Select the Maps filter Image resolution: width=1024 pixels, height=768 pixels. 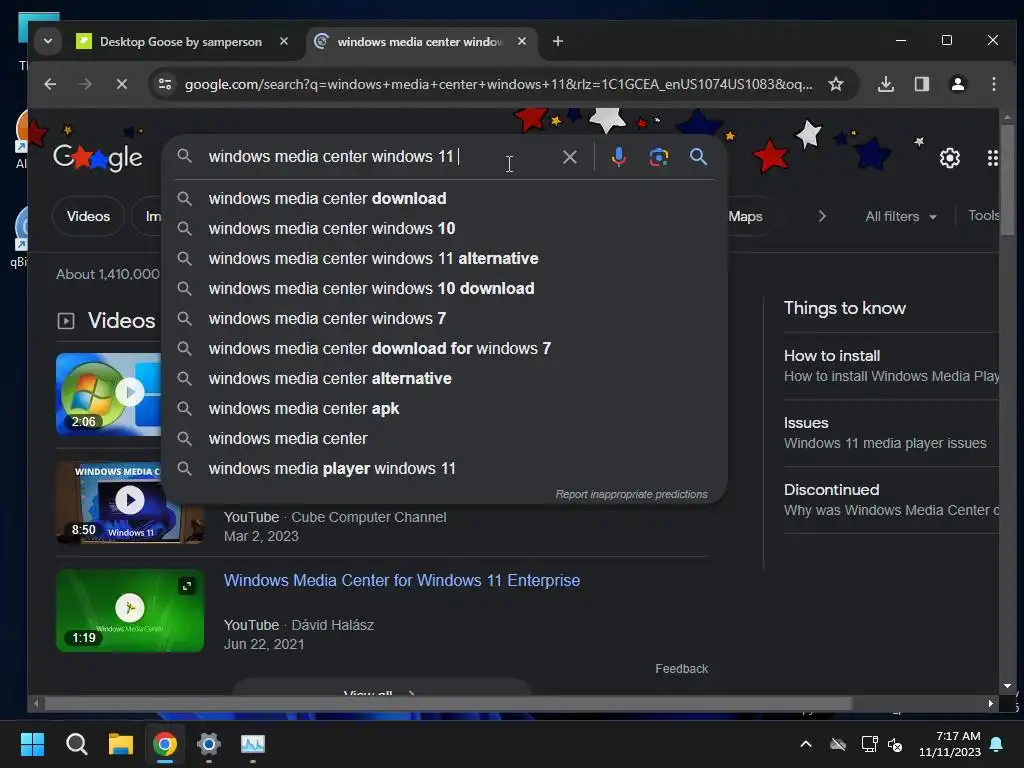(745, 216)
